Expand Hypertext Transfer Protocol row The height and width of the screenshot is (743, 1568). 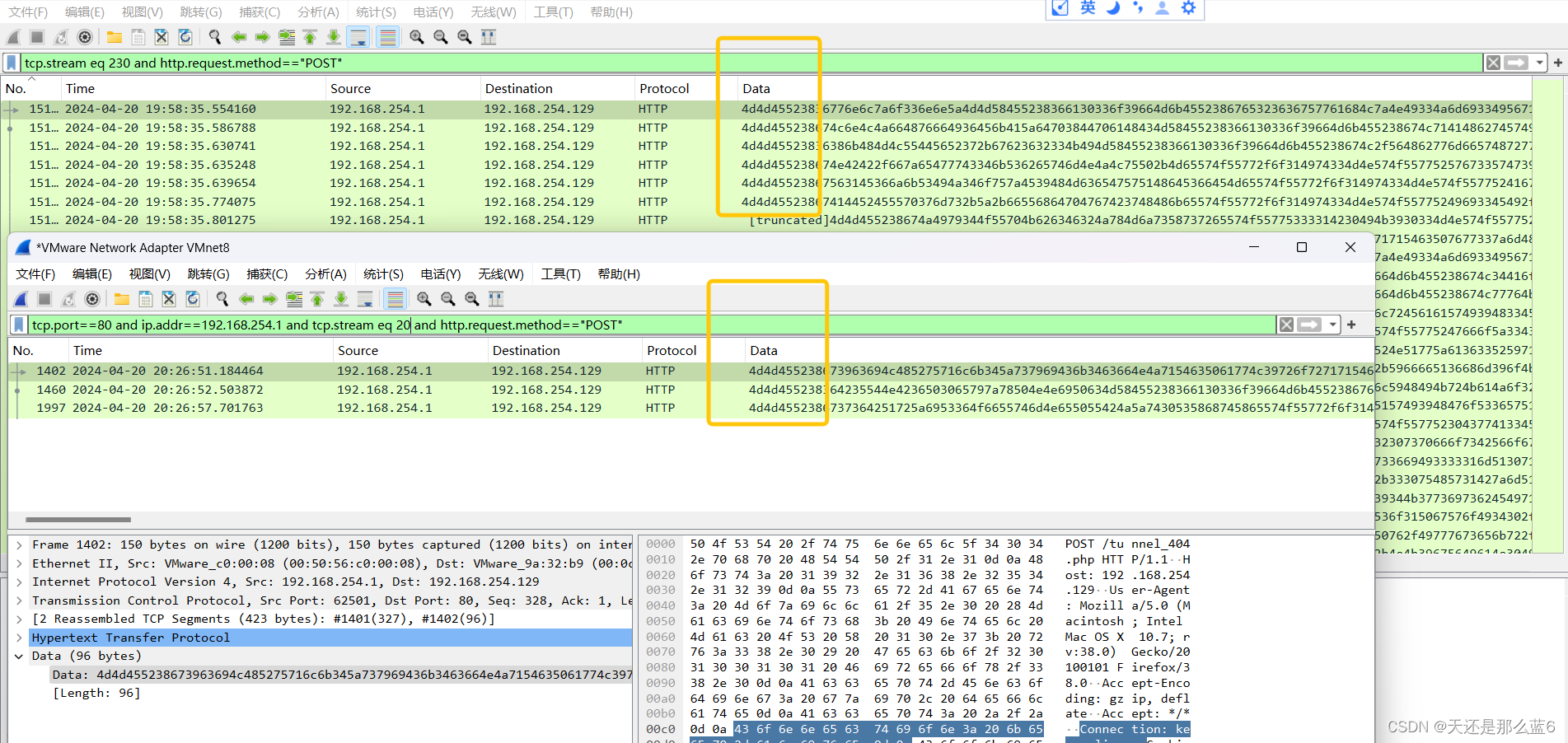tap(19, 638)
